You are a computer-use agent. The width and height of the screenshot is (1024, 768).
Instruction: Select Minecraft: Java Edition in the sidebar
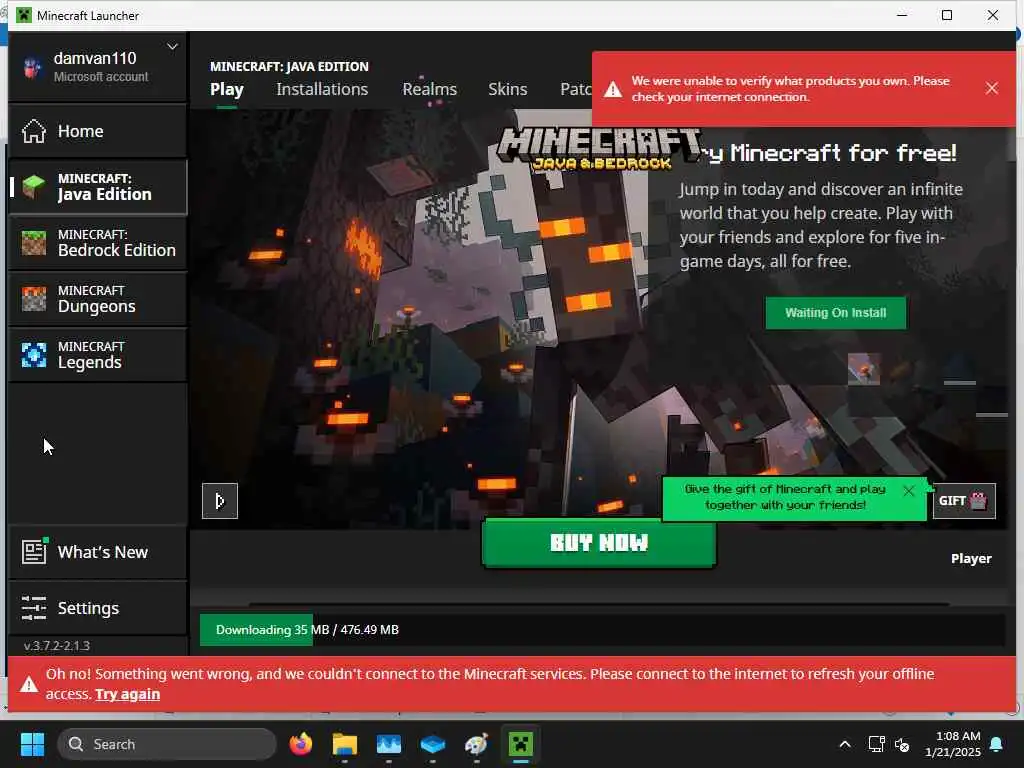click(x=98, y=187)
